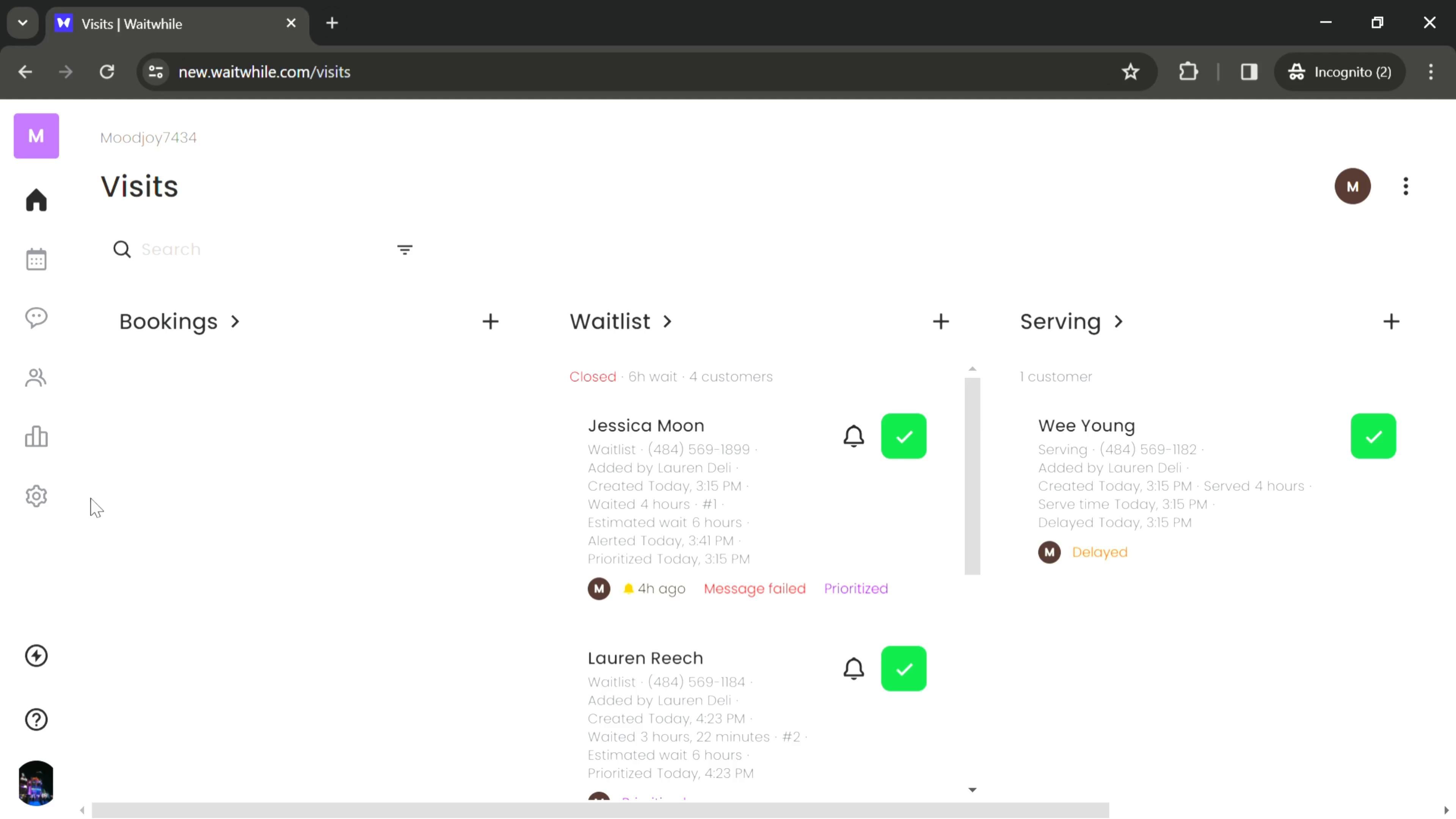The height and width of the screenshot is (819, 1456).
Task: Click the Home navigation icon
Action: (36, 200)
